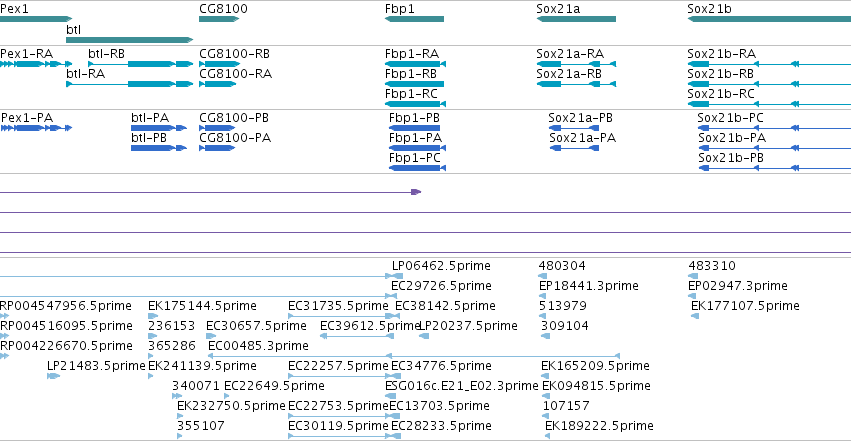Click protein feature btl-PA
Image resolution: width=851 pixels, height=441 pixels.
(159, 128)
